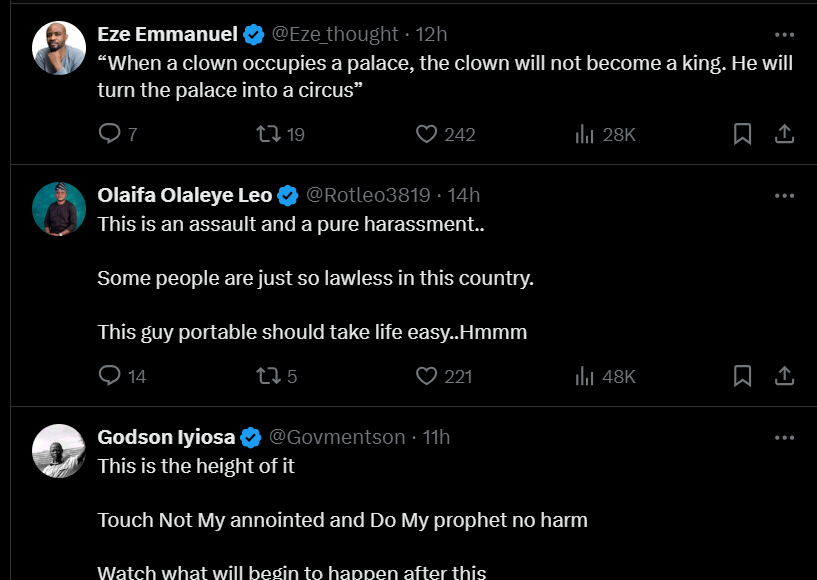Open Godson Iyiosa's tweet via 11h timestamp
This screenshot has height=580, width=817.
coord(436,437)
